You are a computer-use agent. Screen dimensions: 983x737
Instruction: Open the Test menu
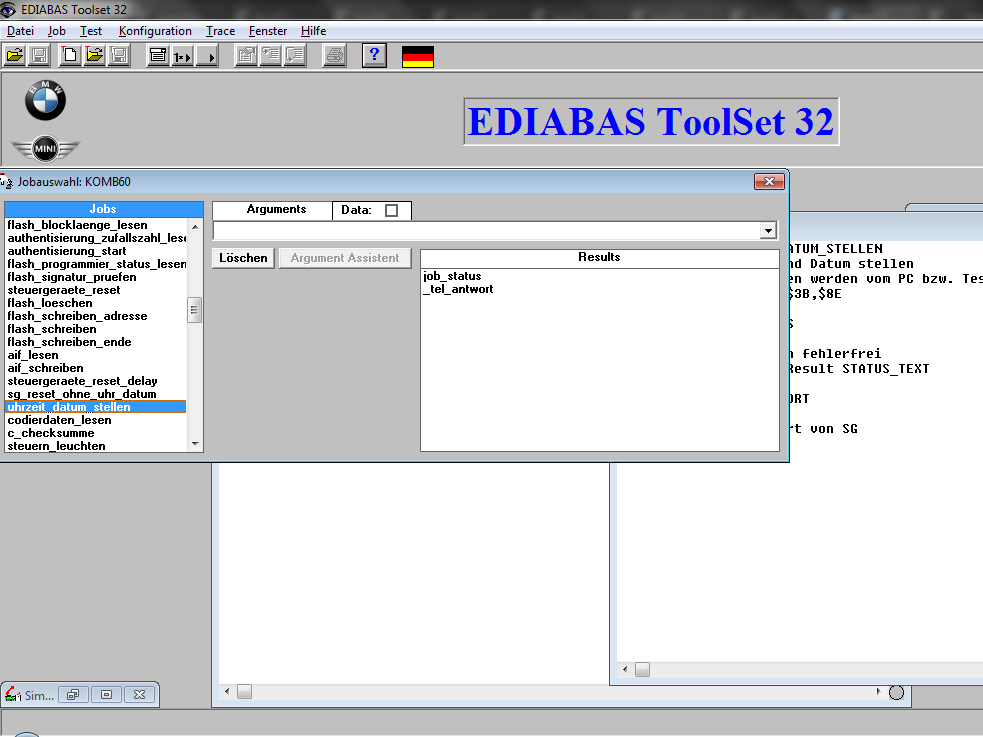point(90,31)
